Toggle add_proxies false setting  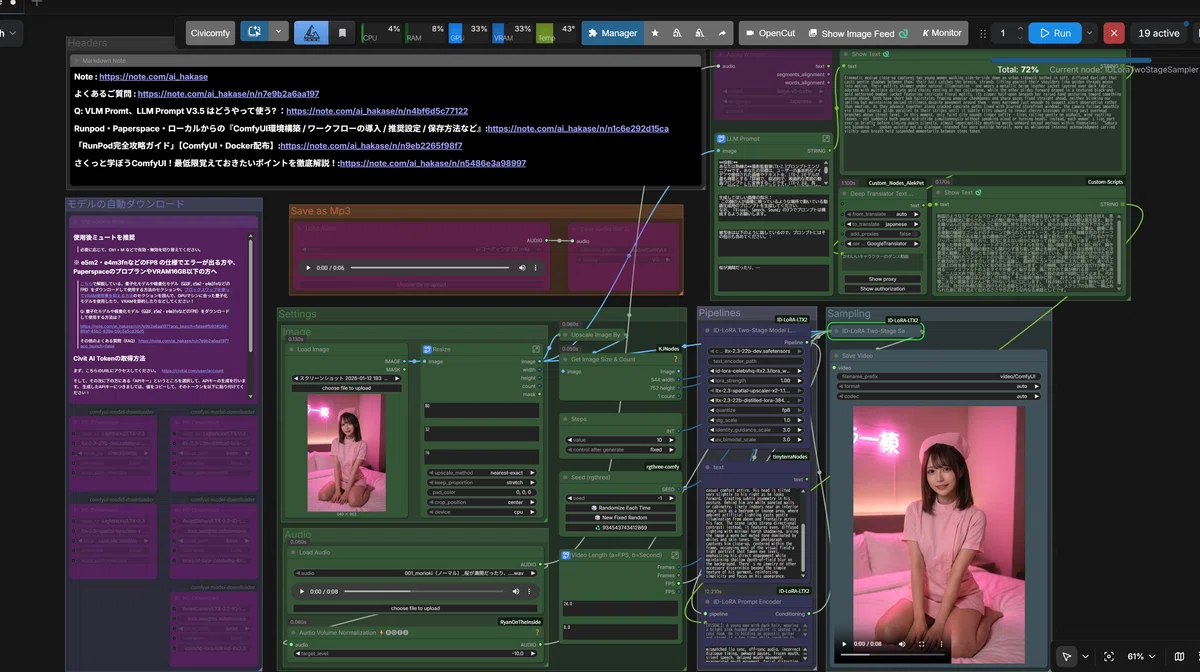[x=883, y=233]
